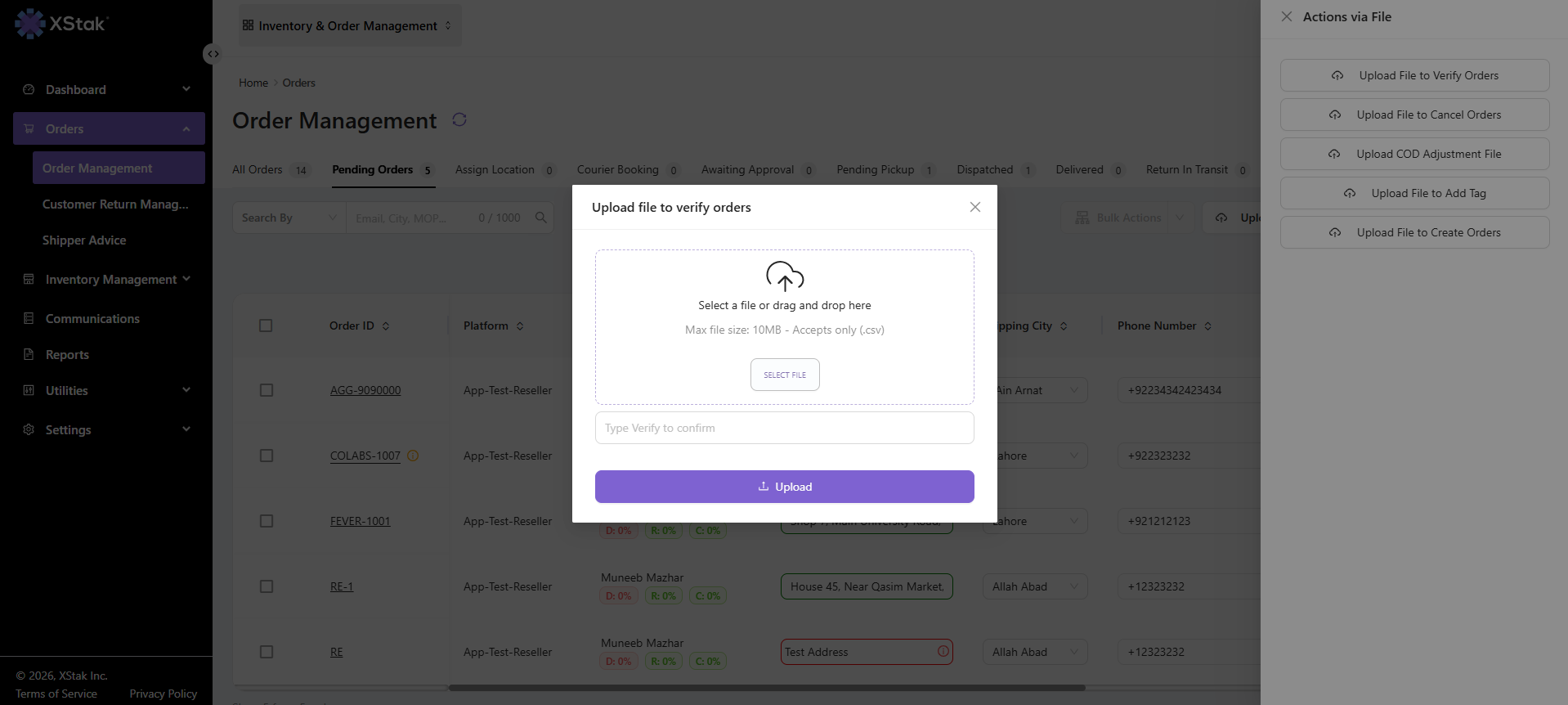Check the RE-1 order row checkbox
1568x705 pixels.
267,586
